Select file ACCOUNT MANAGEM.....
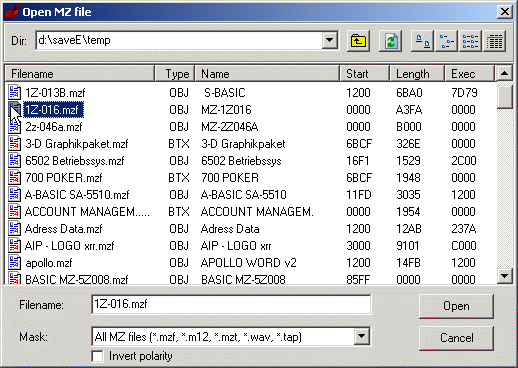The height and width of the screenshot is (368, 518). [x=87, y=212]
